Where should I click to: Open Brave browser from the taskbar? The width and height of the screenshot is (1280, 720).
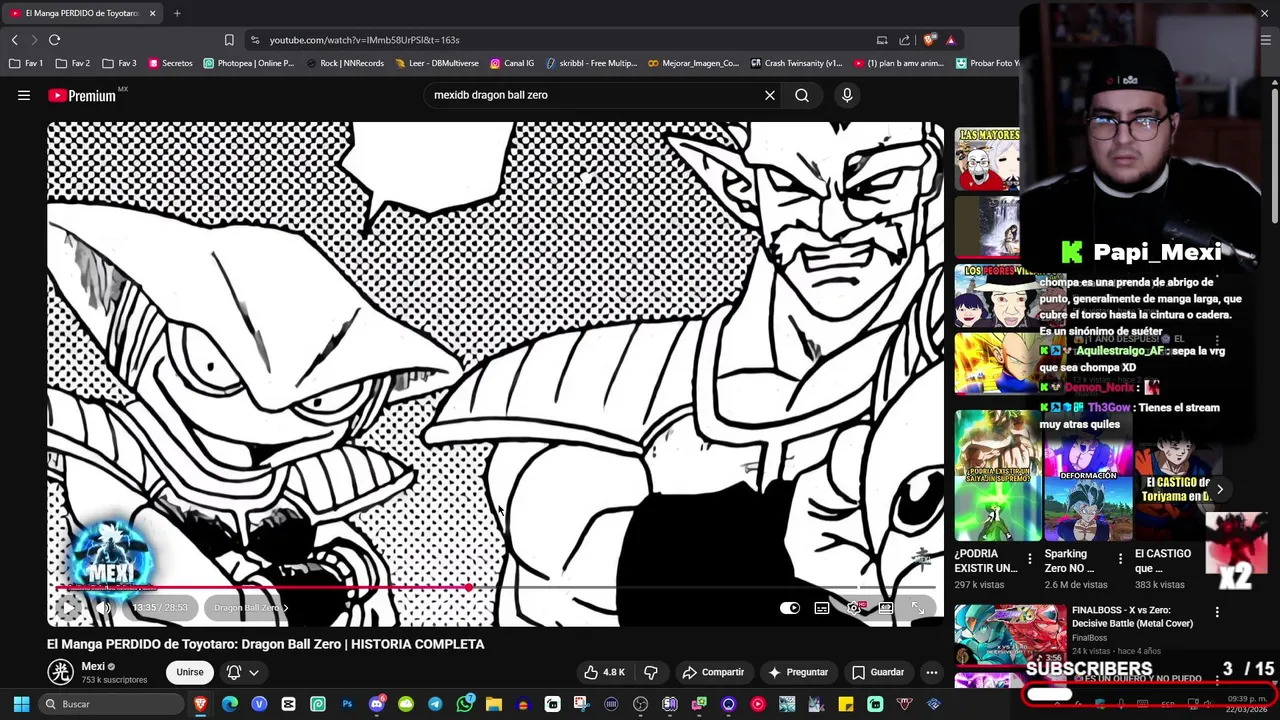[201, 704]
